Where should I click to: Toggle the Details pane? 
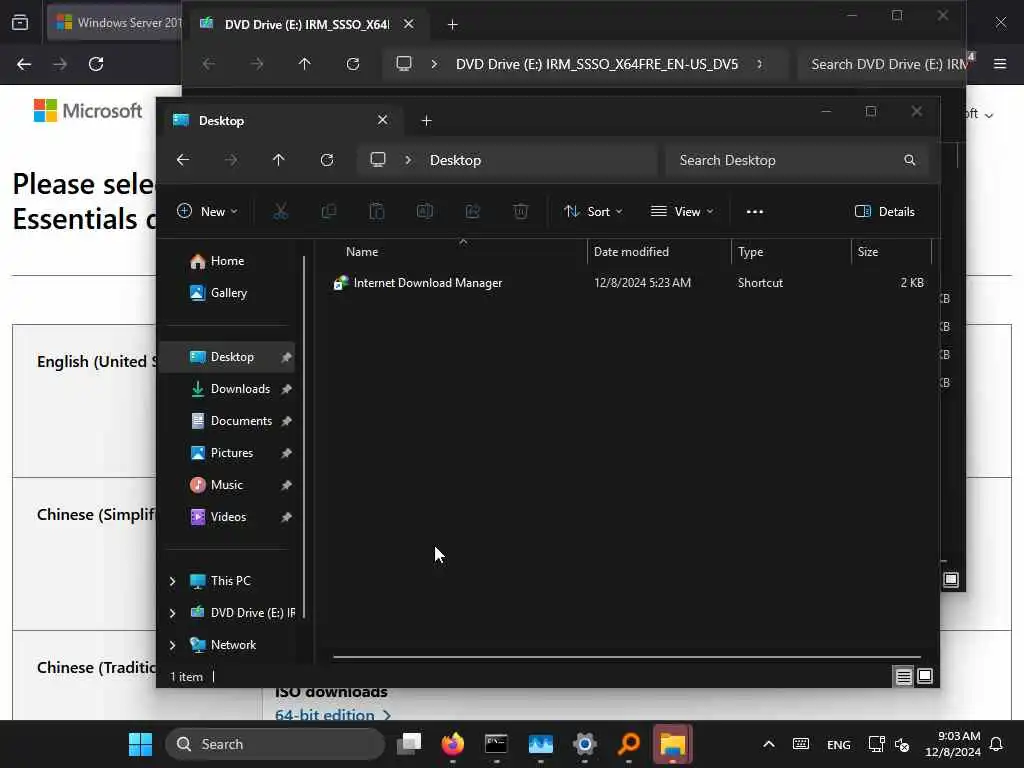coord(884,212)
